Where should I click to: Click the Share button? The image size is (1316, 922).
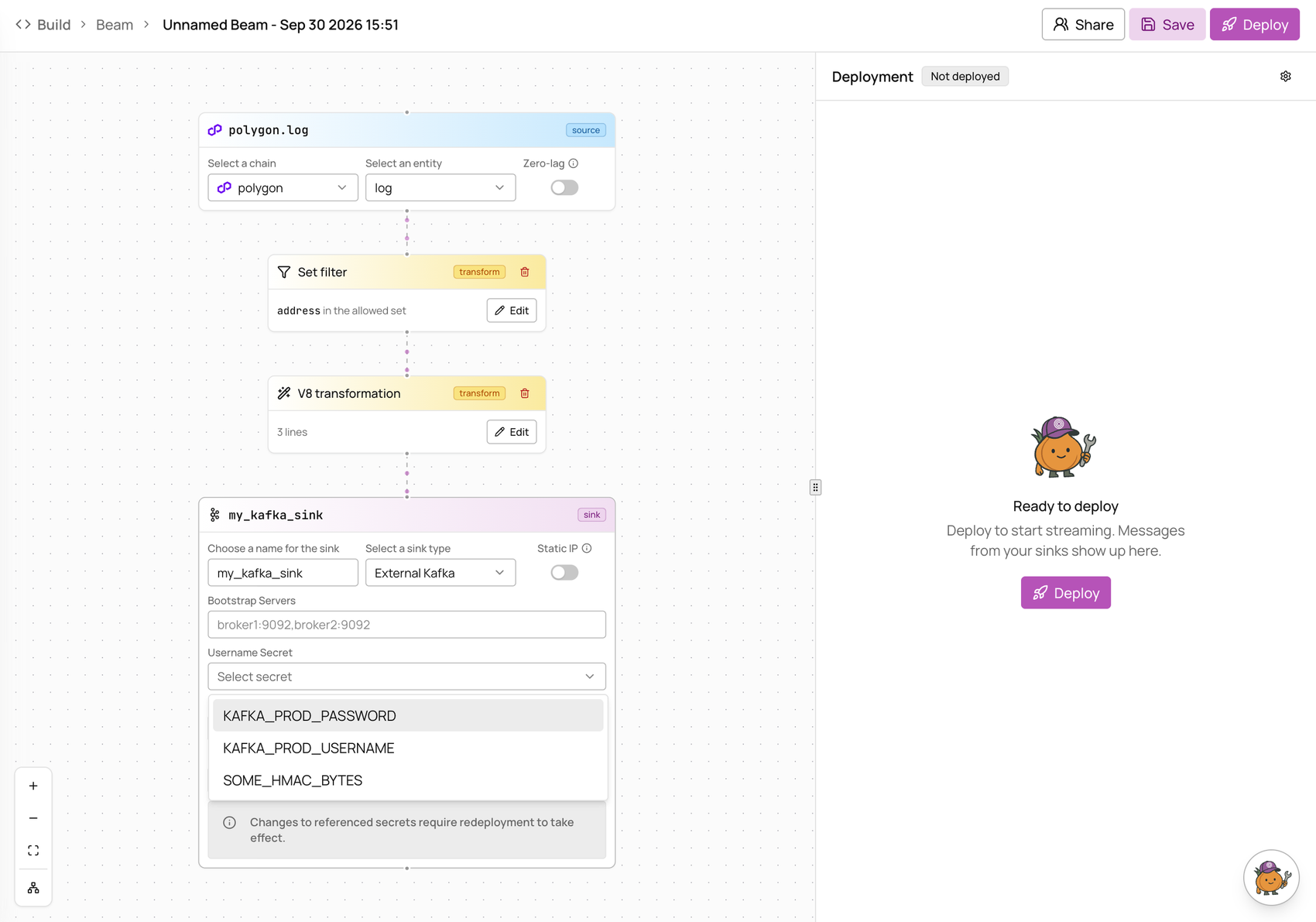(1083, 25)
